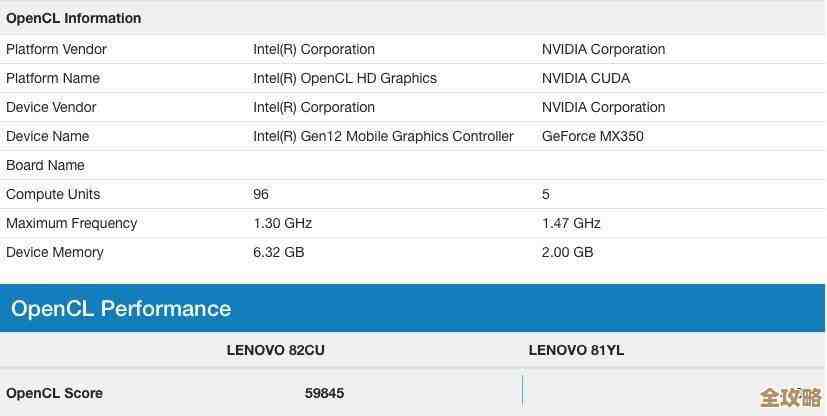Click the OpenCL Score row label

55,393
